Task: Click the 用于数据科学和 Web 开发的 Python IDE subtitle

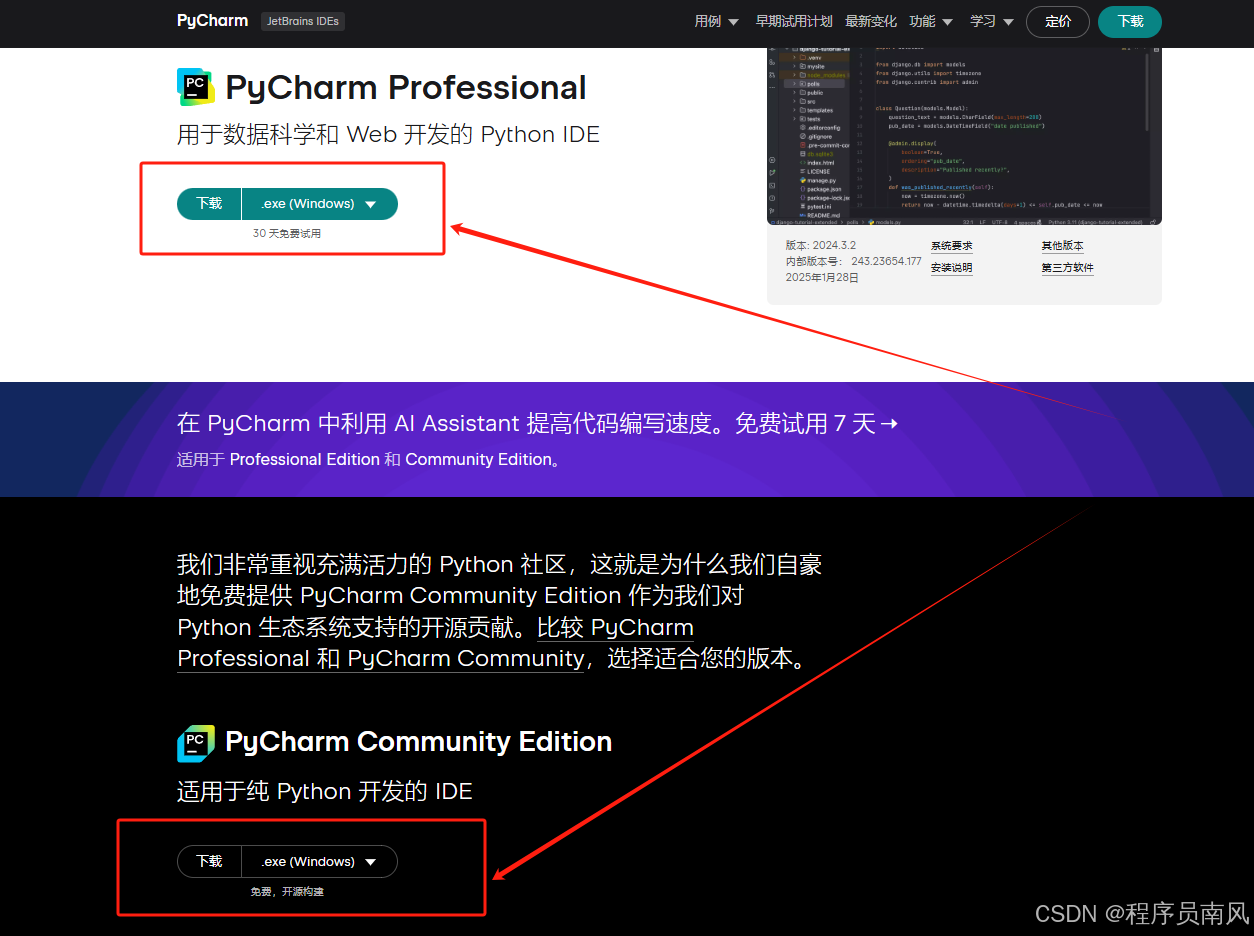Action: (388, 135)
